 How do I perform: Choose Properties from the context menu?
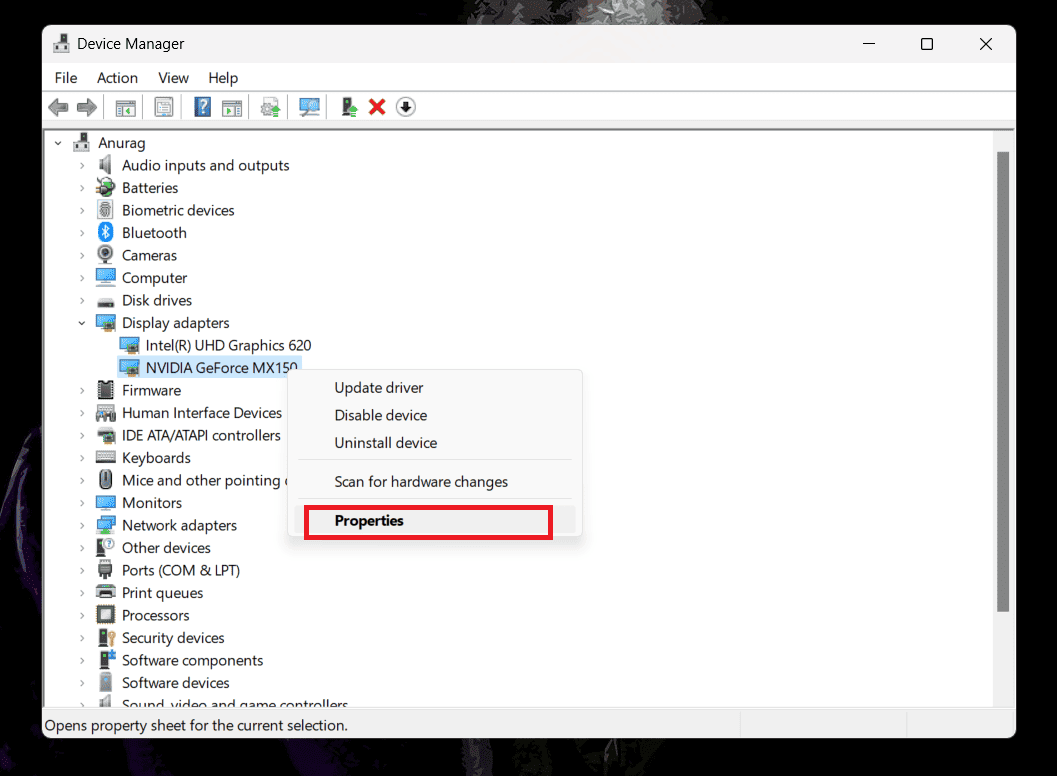435,520
